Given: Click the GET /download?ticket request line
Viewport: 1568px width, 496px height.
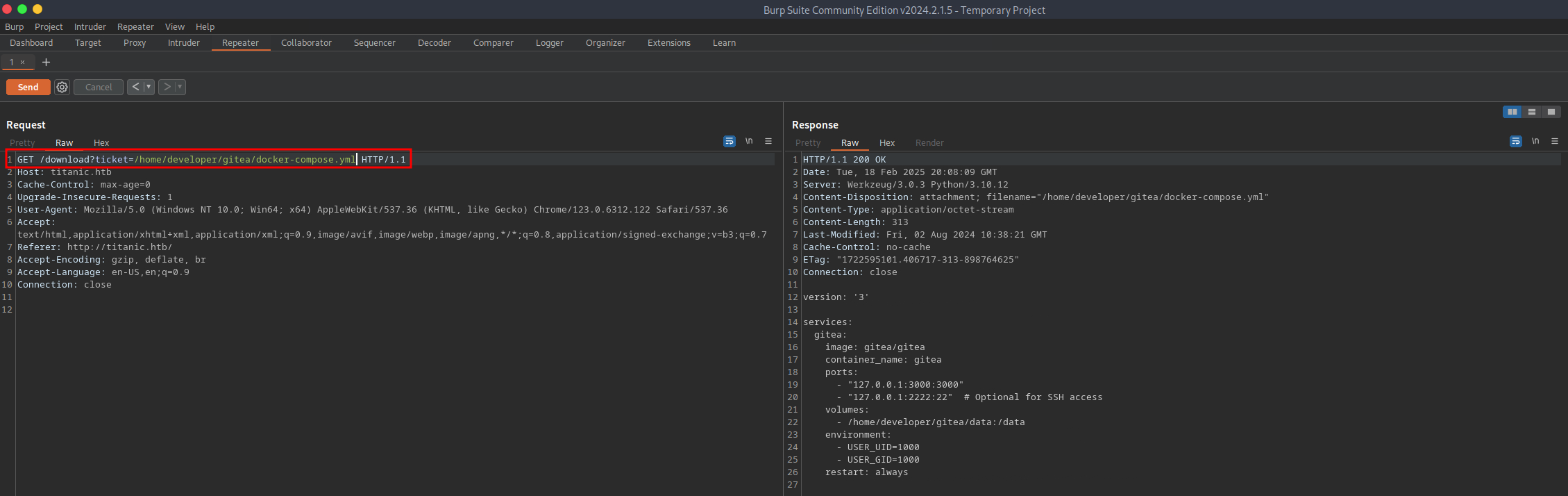Looking at the screenshot, I should 211,159.
